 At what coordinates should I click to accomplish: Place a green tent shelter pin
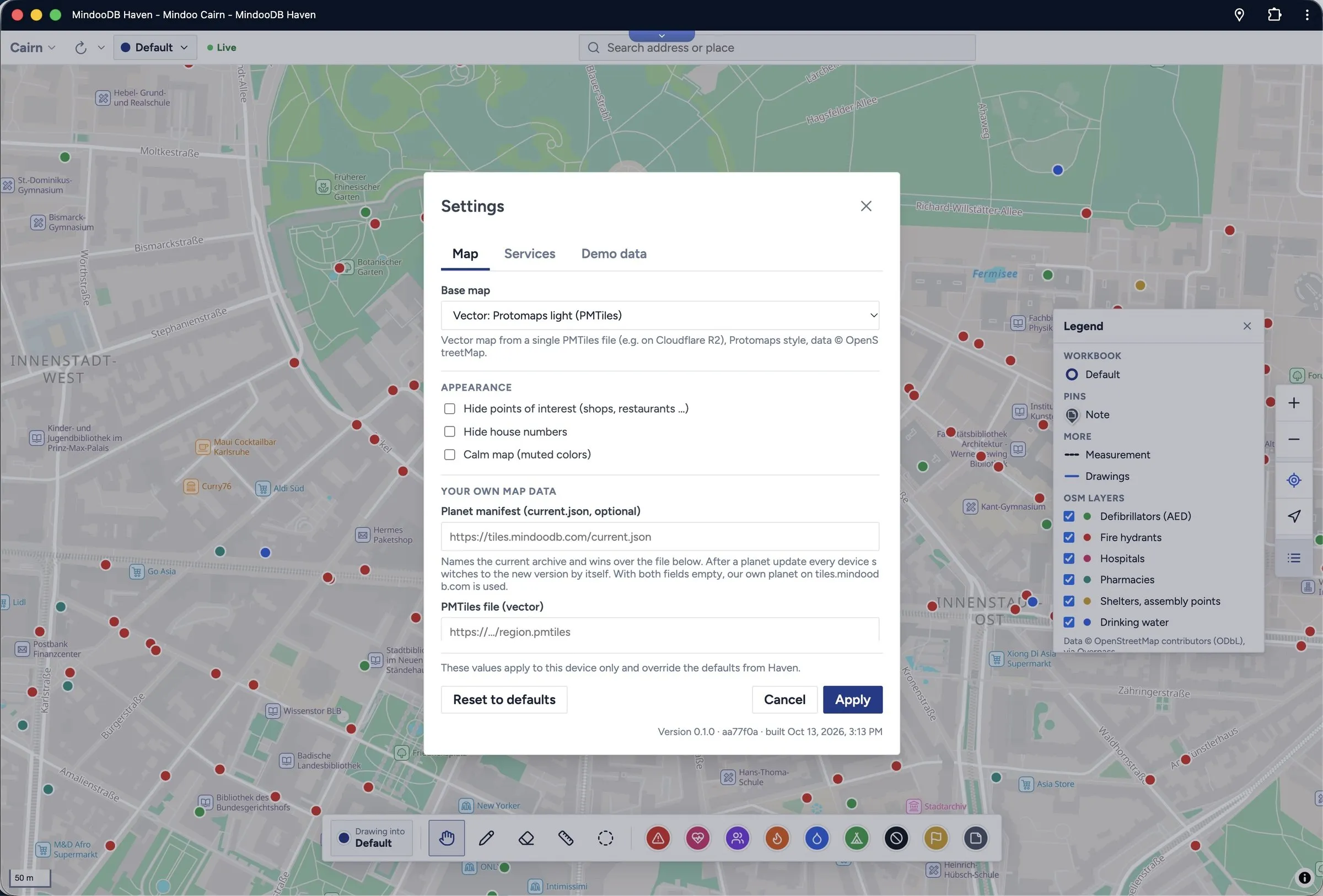tap(856, 838)
